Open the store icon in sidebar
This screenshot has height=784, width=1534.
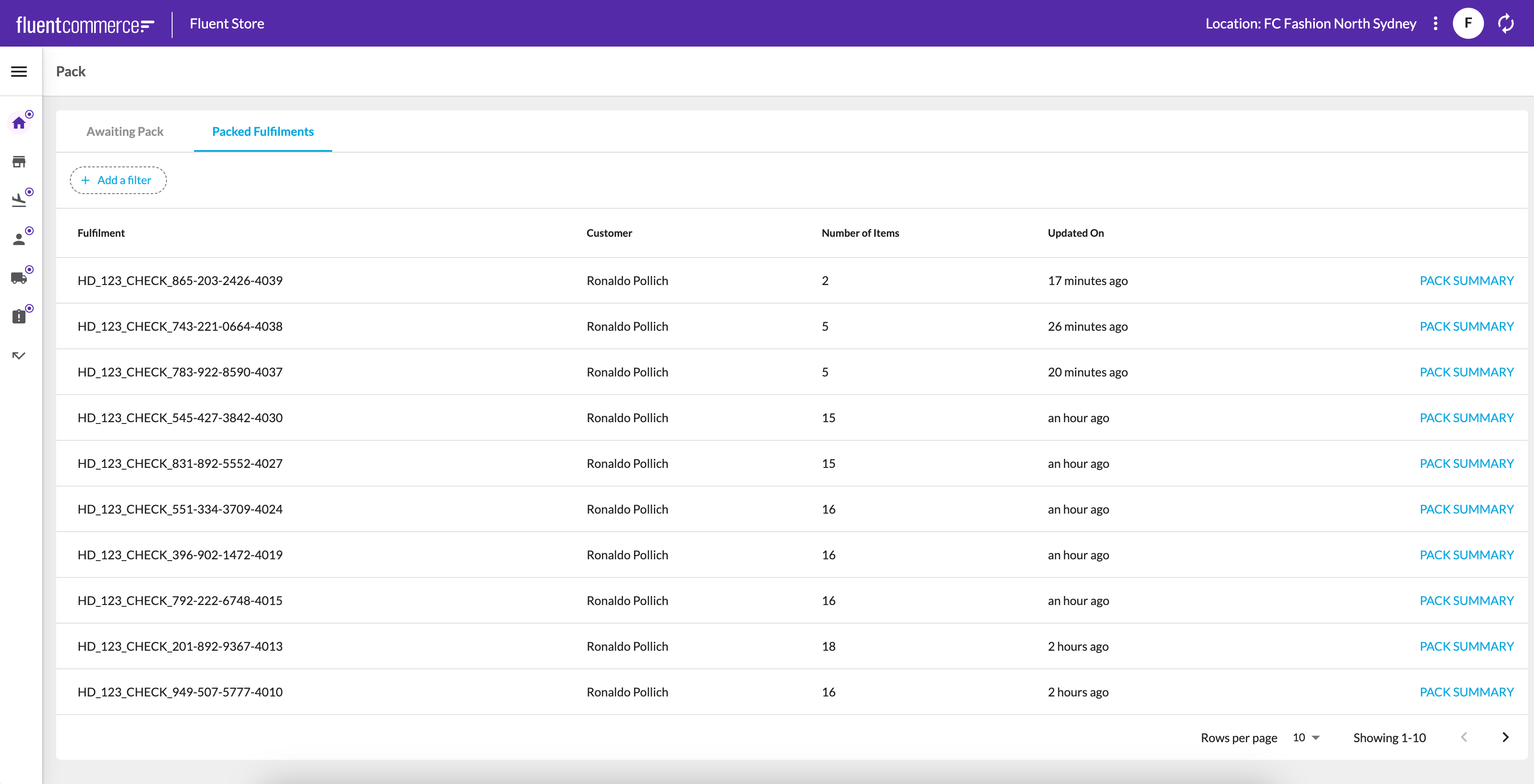click(19, 162)
